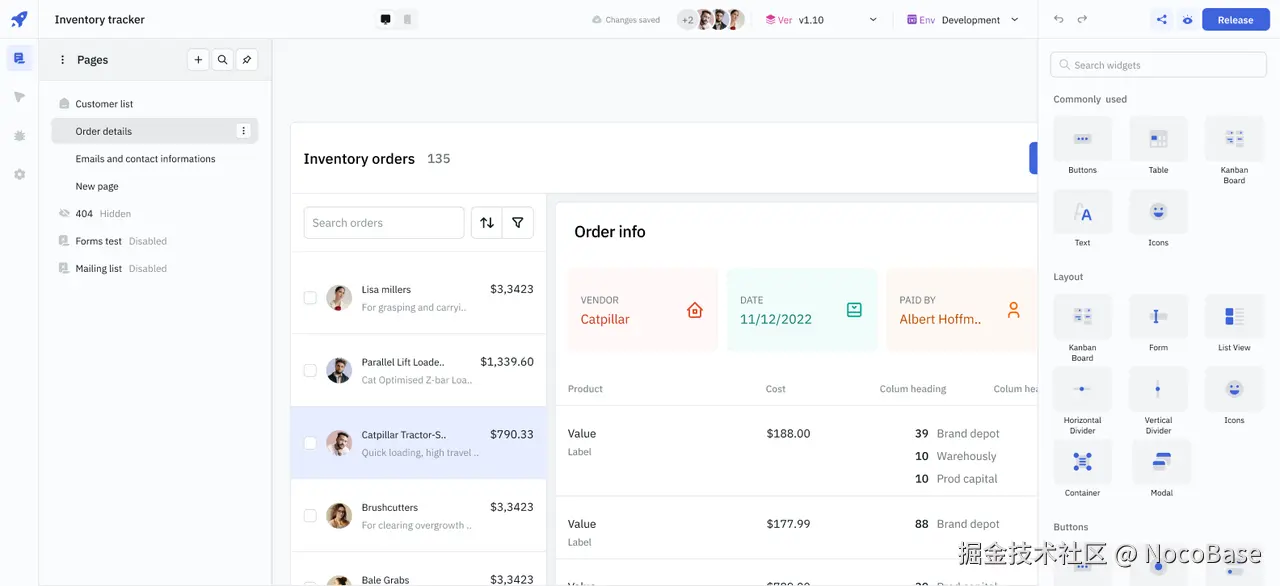The image size is (1280, 586).
Task: Click the Date 11/12/2022 card
Action: [x=802, y=310]
